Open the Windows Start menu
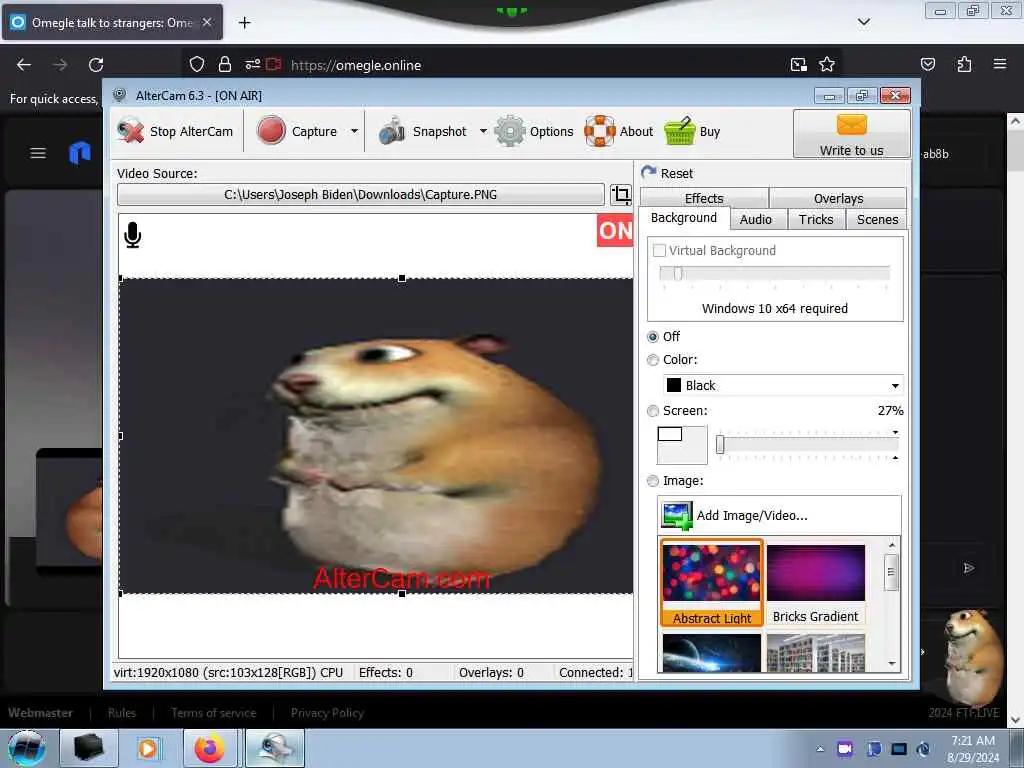Viewport: 1024px width, 768px height. pos(26,748)
